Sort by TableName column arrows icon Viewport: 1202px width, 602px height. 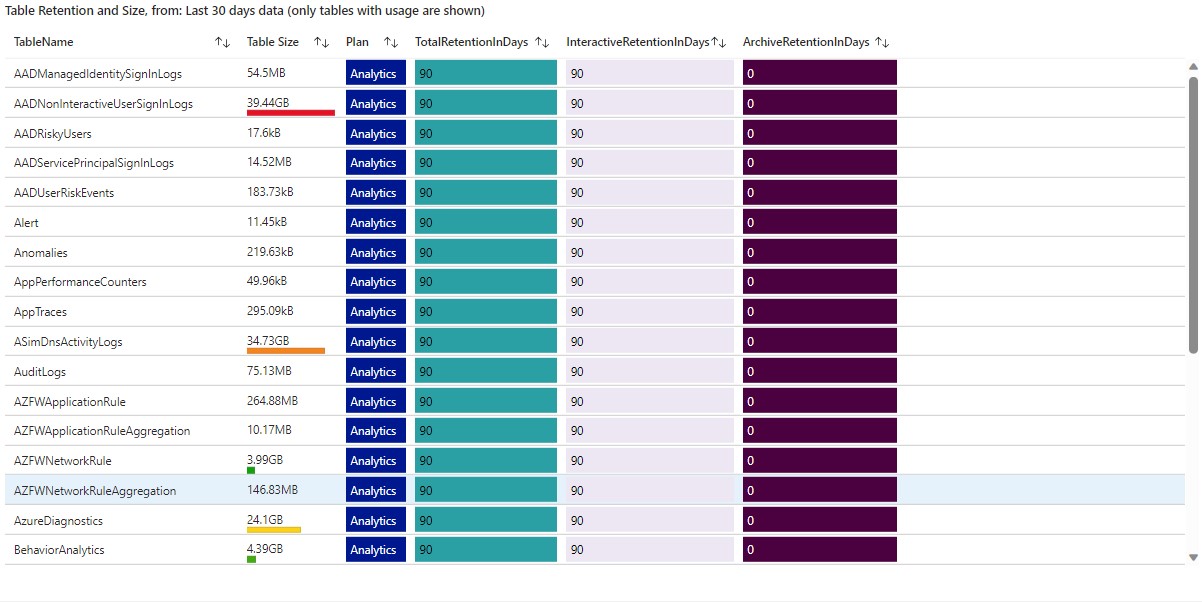click(x=222, y=42)
